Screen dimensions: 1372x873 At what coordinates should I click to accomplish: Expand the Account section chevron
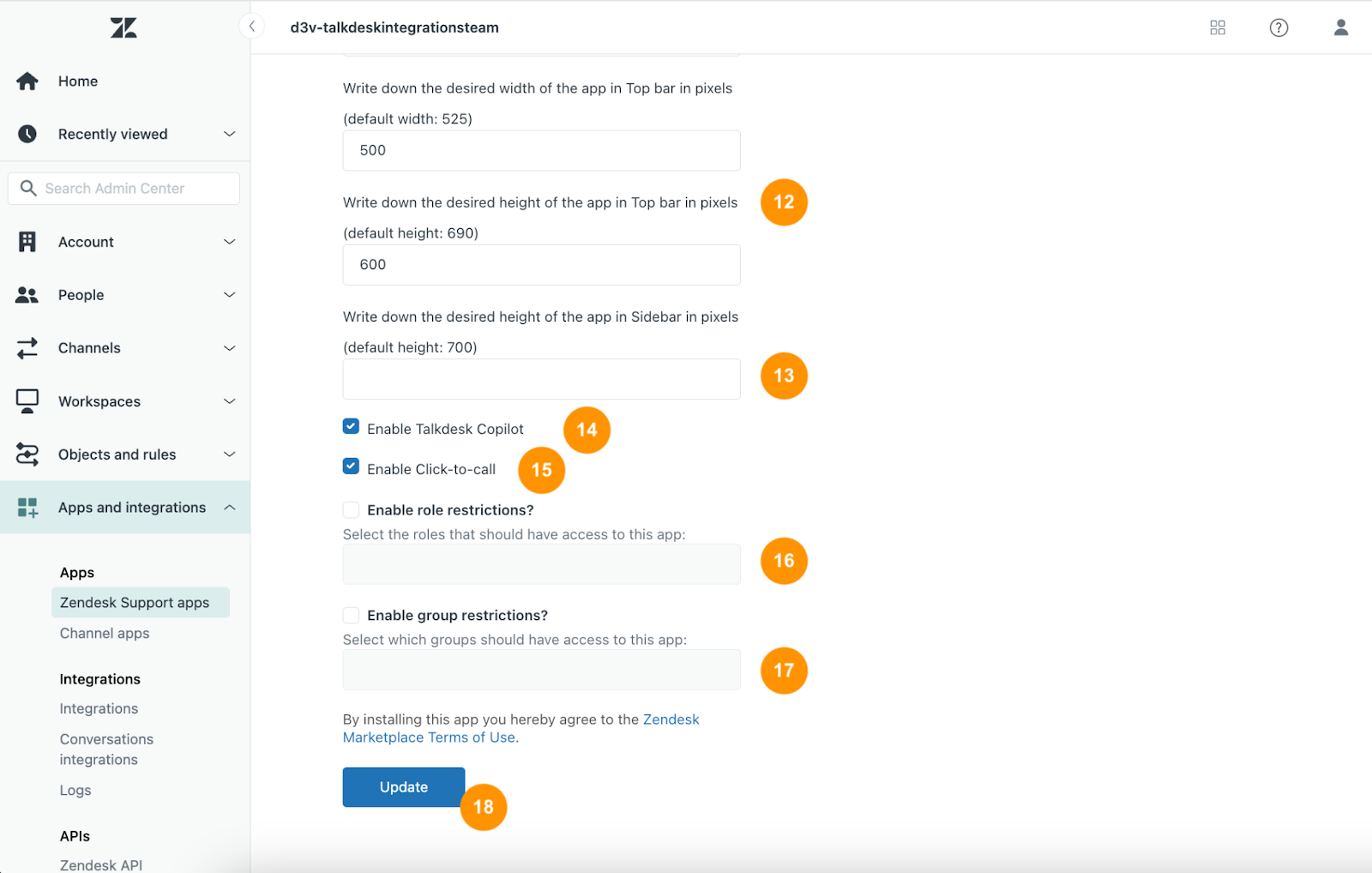coord(230,242)
